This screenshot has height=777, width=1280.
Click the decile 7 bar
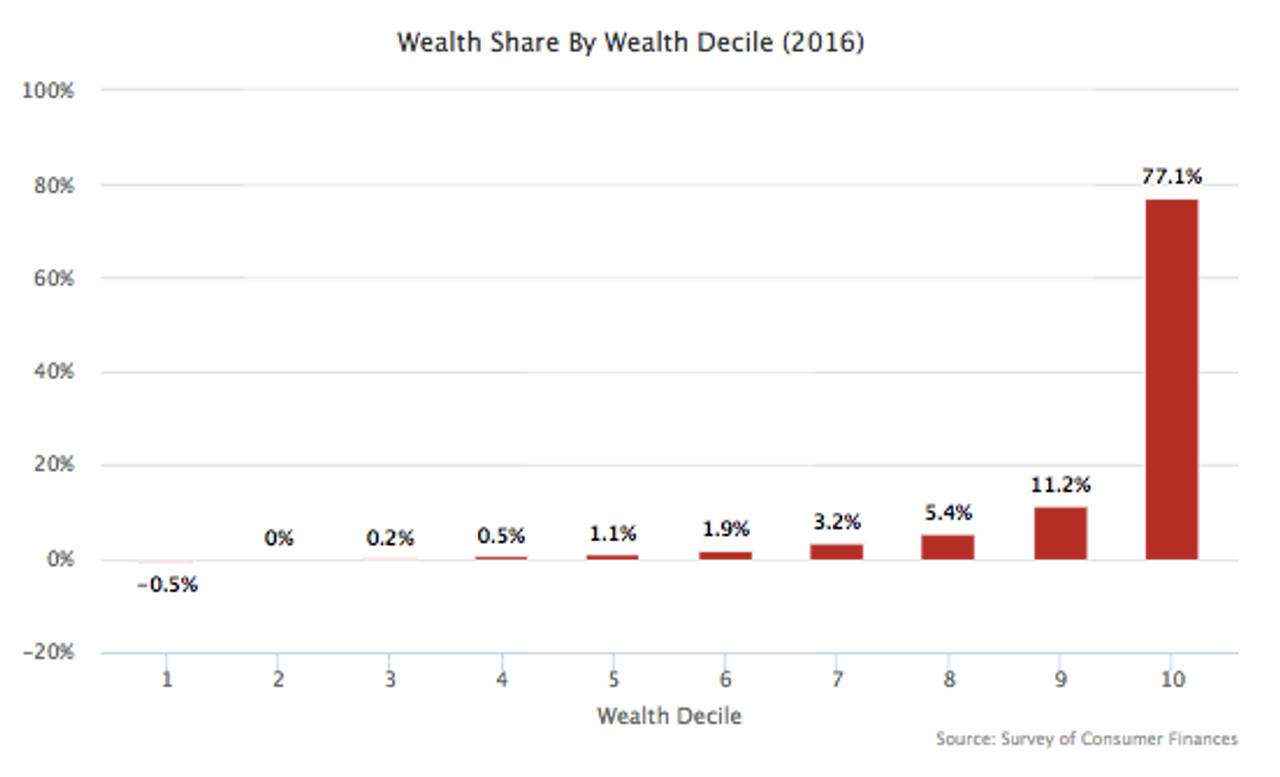(836, 551)
